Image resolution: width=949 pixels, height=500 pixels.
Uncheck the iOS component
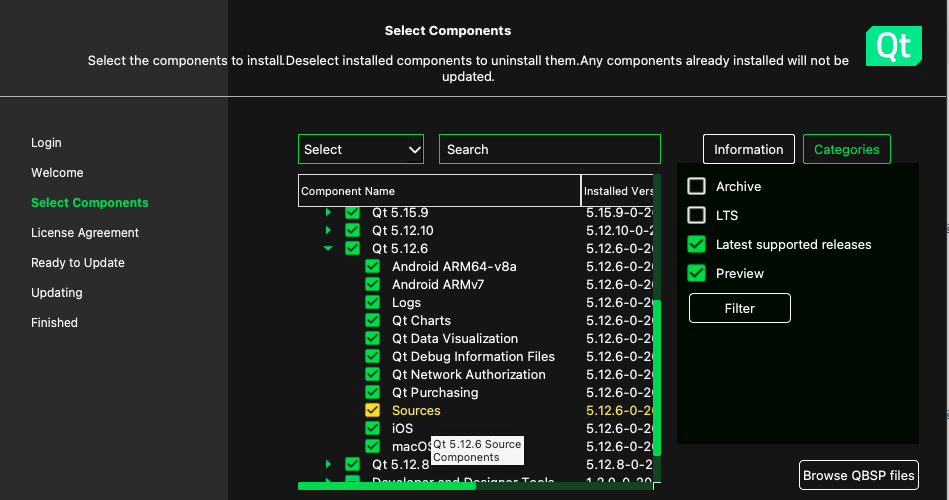tap(372, 428)
